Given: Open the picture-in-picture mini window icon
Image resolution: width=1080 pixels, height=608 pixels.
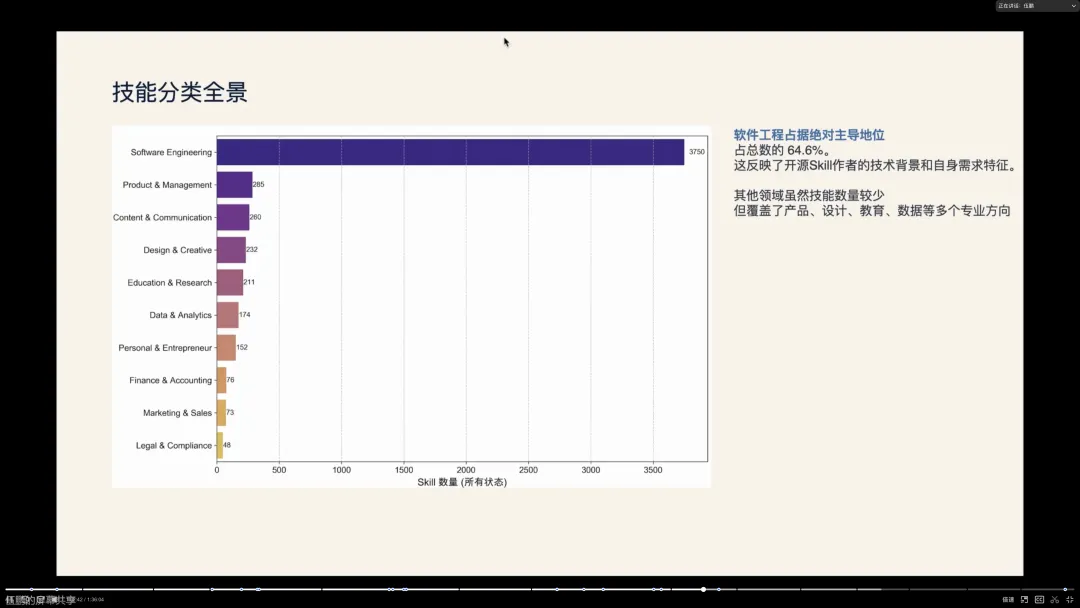Looking at the screenshot, I should [1024, 599].
